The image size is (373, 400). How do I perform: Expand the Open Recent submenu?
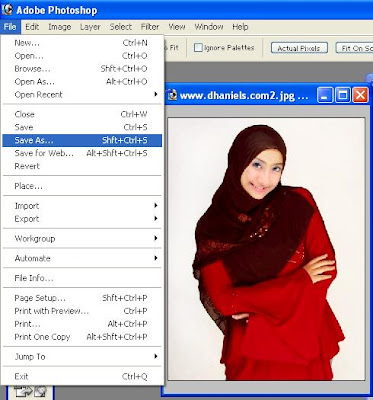click(x=82, y=95)
